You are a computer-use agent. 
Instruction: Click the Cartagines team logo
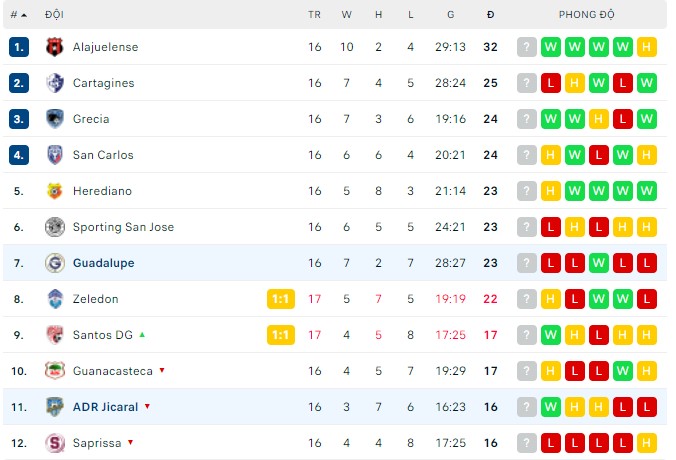(x=55, y=83)
